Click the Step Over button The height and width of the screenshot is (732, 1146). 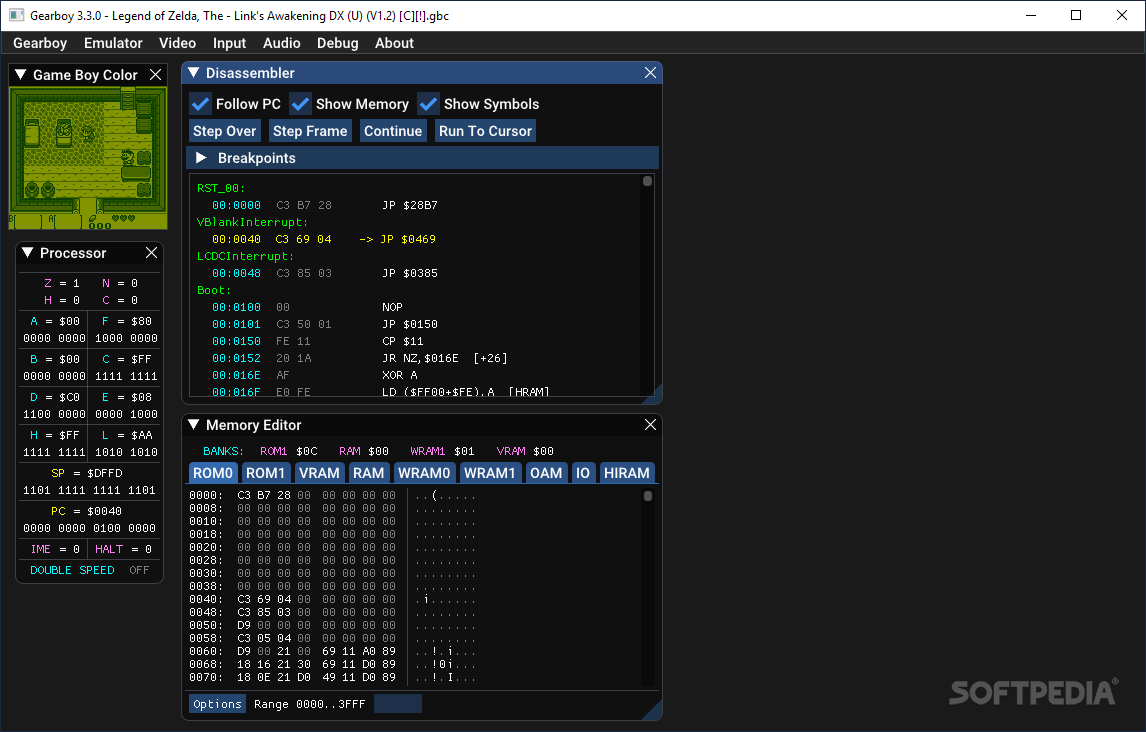point(224,131)
